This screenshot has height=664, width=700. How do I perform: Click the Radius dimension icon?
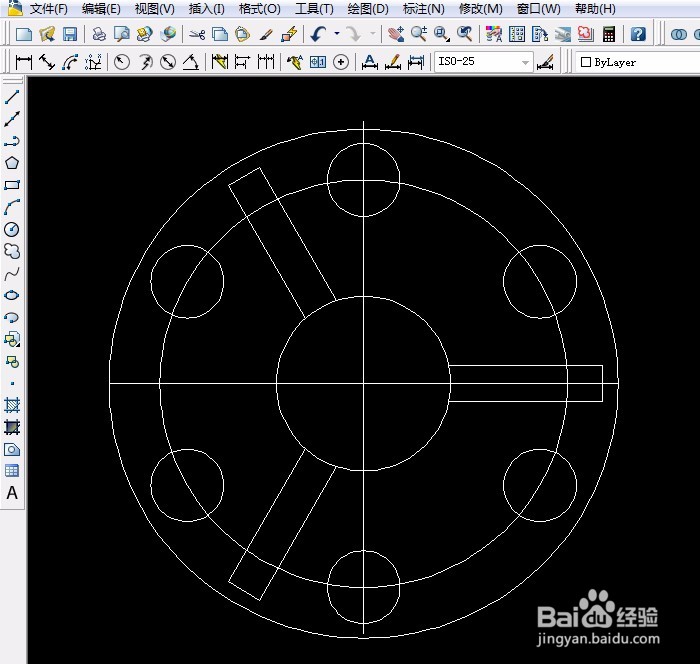[121, 62]
